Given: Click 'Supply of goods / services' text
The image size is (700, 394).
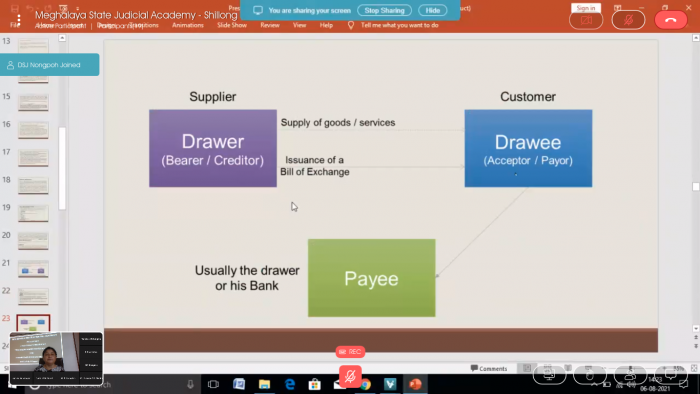Looking at the screenshot, I should (x=338, y=123).
